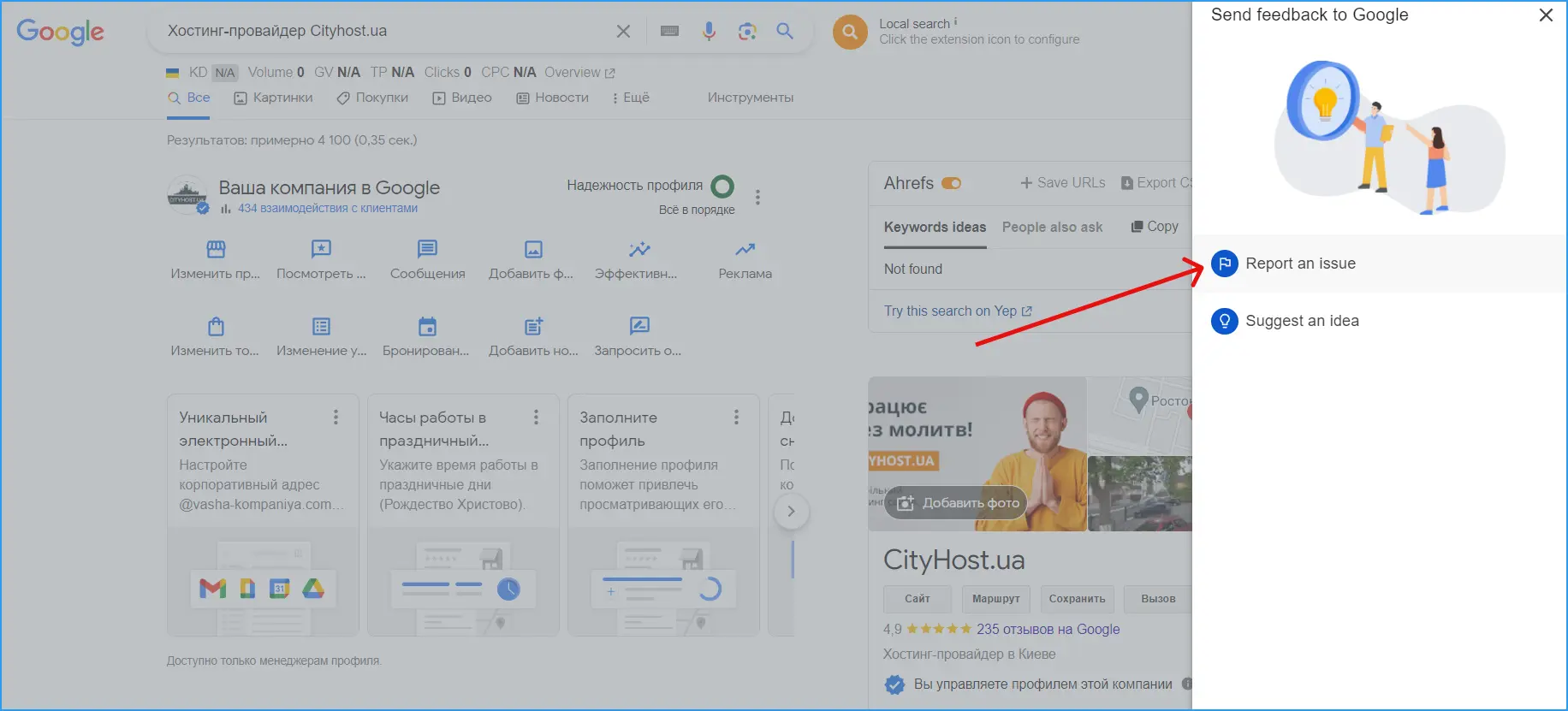
Task: Show next suggestion cards with arrow
Action: [x=791, y=512]
